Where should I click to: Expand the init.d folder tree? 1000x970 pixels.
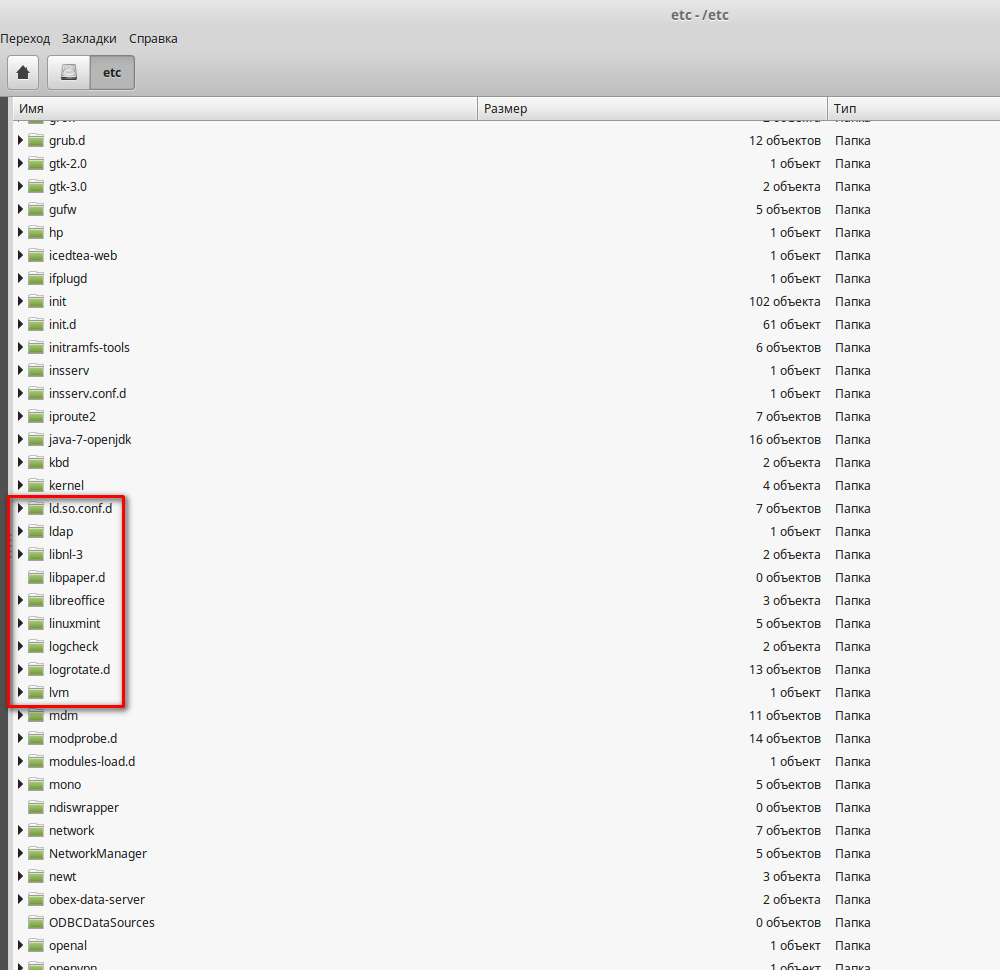(x=20, y=324)
